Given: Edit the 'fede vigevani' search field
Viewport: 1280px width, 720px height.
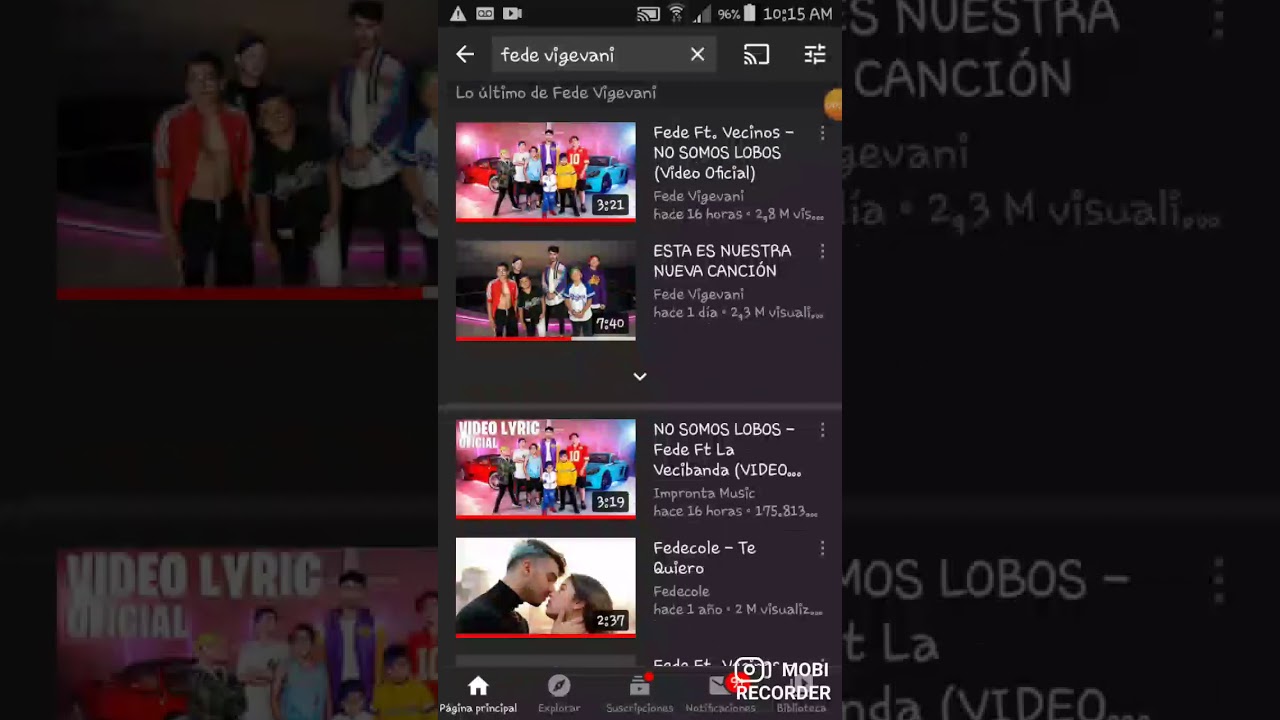Looking at the screenshot, I should coord(603,55).
